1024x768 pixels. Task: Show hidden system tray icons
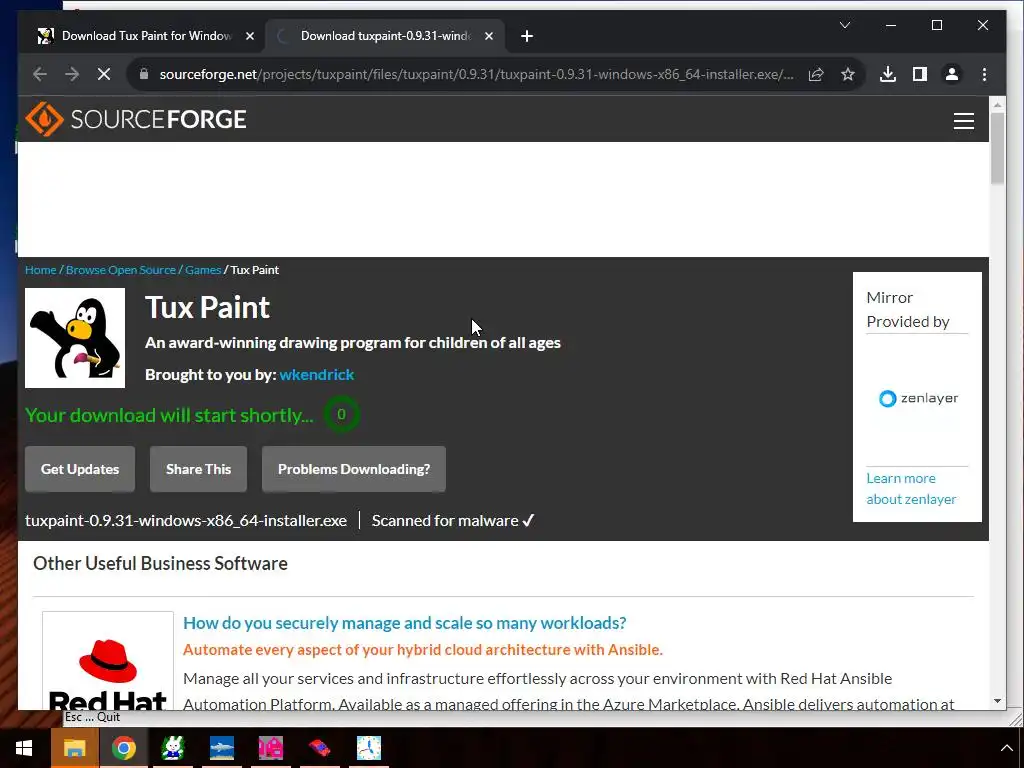pyautogui.click(x=1006, y=748)
